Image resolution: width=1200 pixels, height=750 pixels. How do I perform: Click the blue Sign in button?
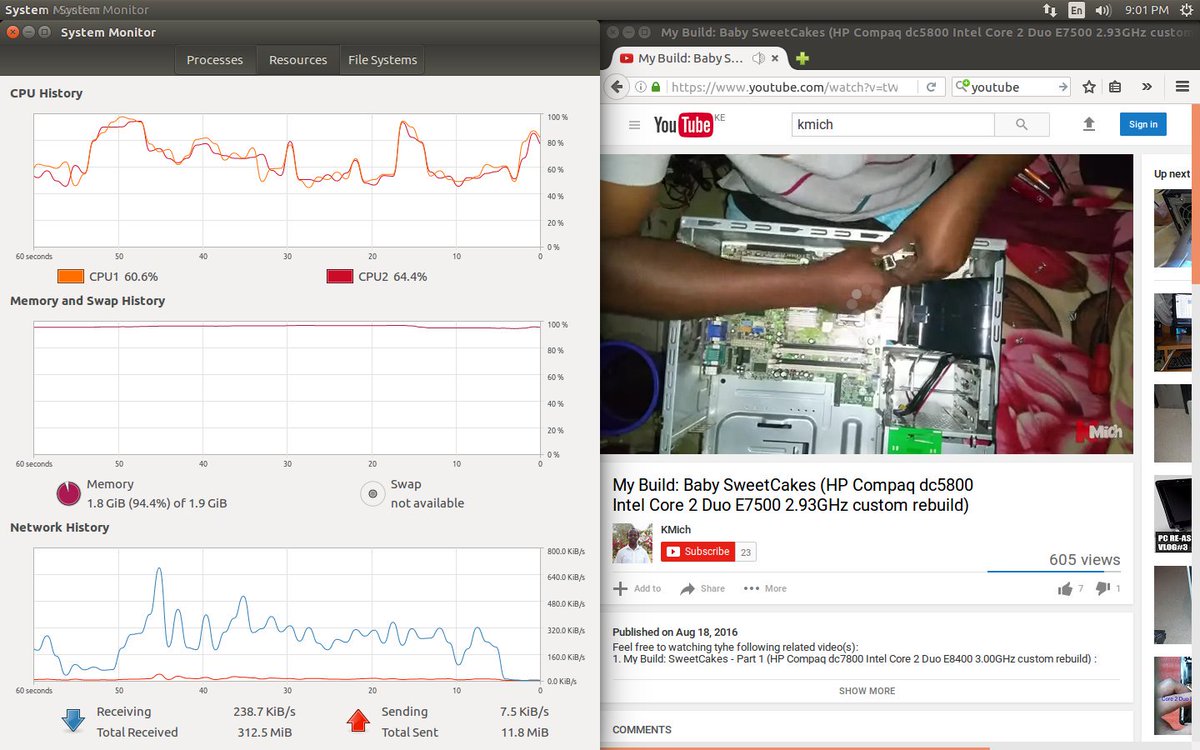(x=1143, y=124)
